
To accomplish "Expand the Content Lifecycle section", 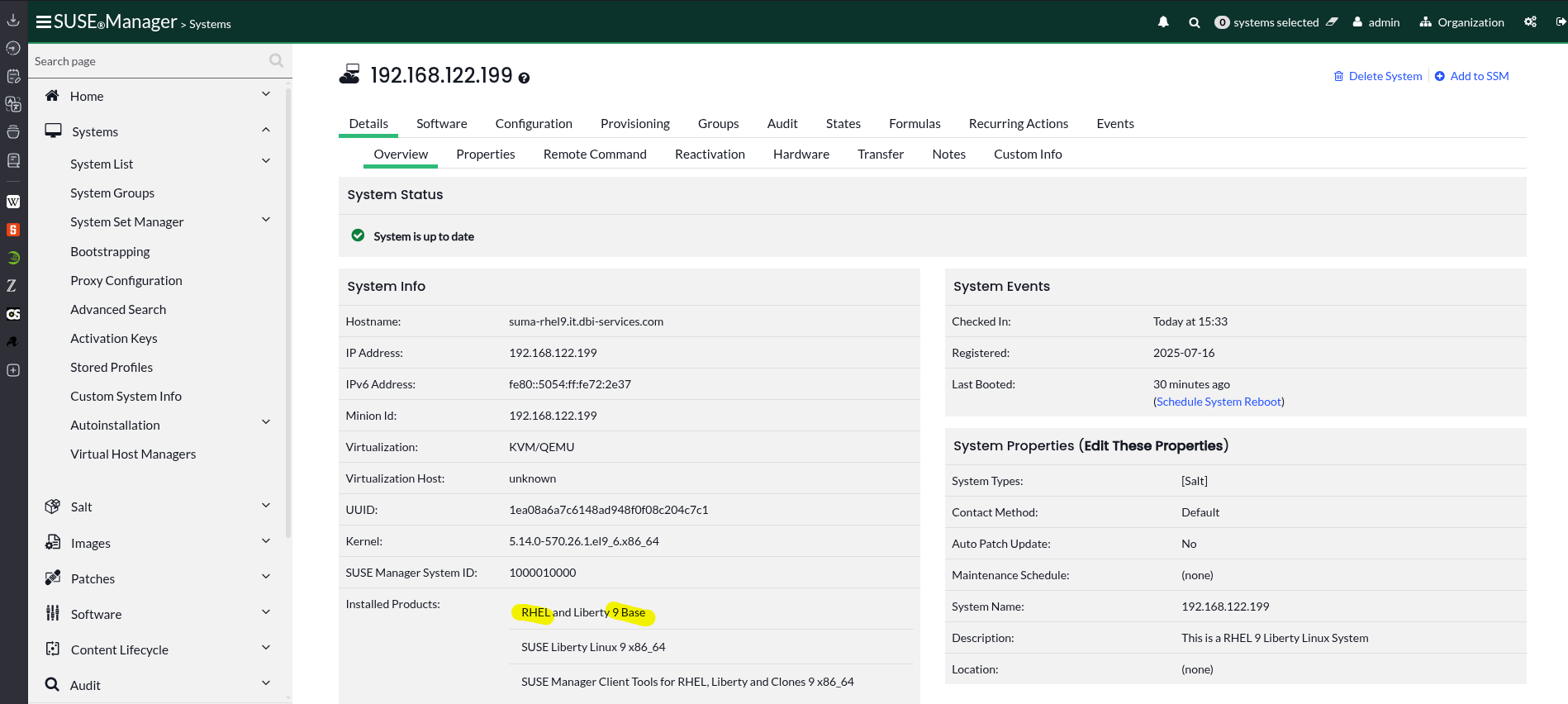I will pyautogui.click(x=265, y=648).
